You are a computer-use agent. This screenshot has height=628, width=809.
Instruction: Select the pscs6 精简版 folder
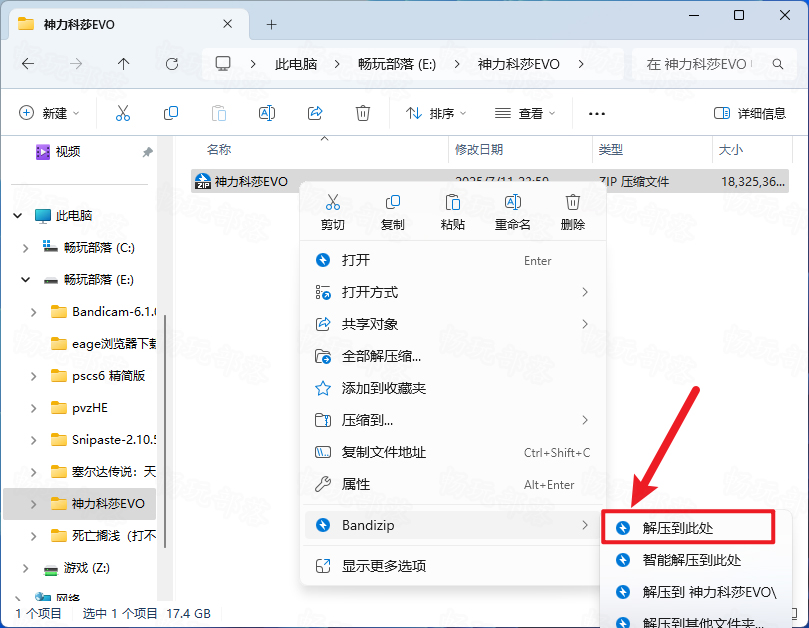click(98, 376)
